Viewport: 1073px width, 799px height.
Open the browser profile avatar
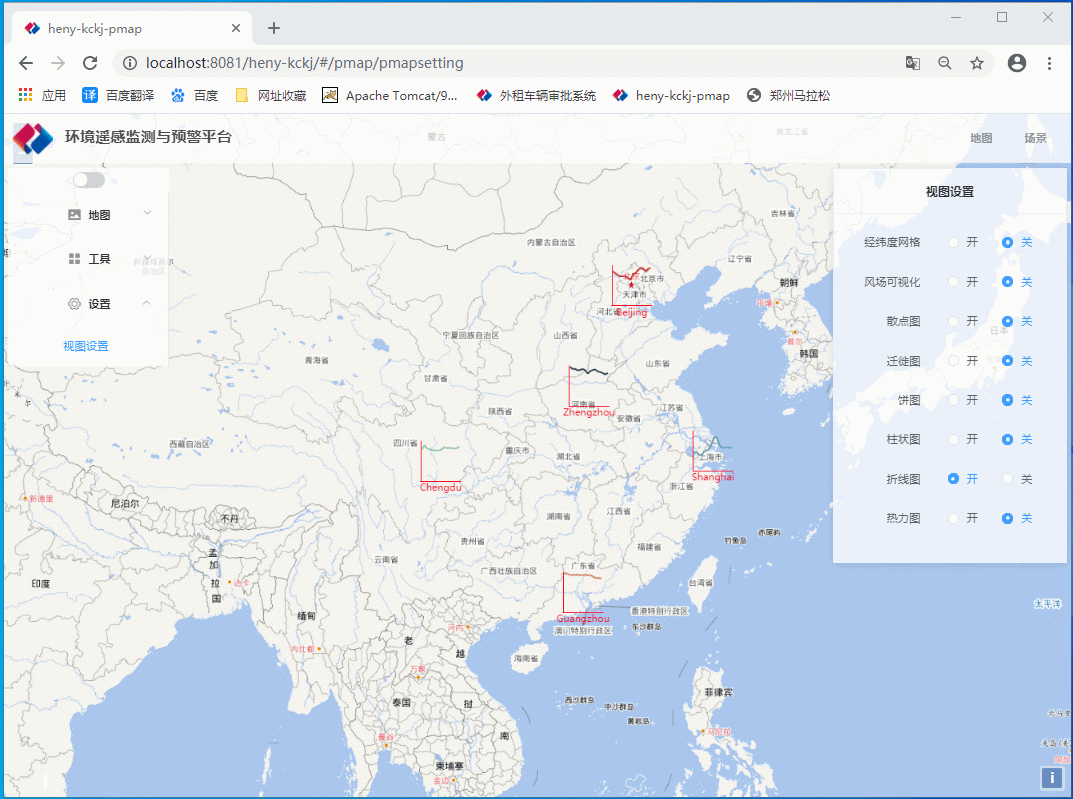pyautogui.click(x=1017, y=63)
